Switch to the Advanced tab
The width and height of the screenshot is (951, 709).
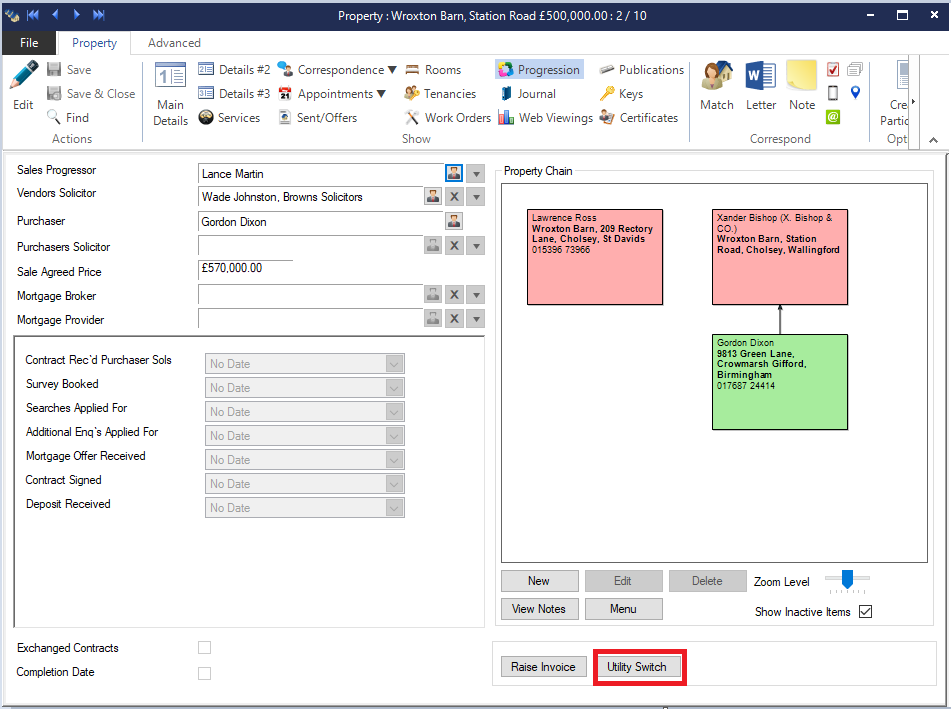[x=174, y=42]
